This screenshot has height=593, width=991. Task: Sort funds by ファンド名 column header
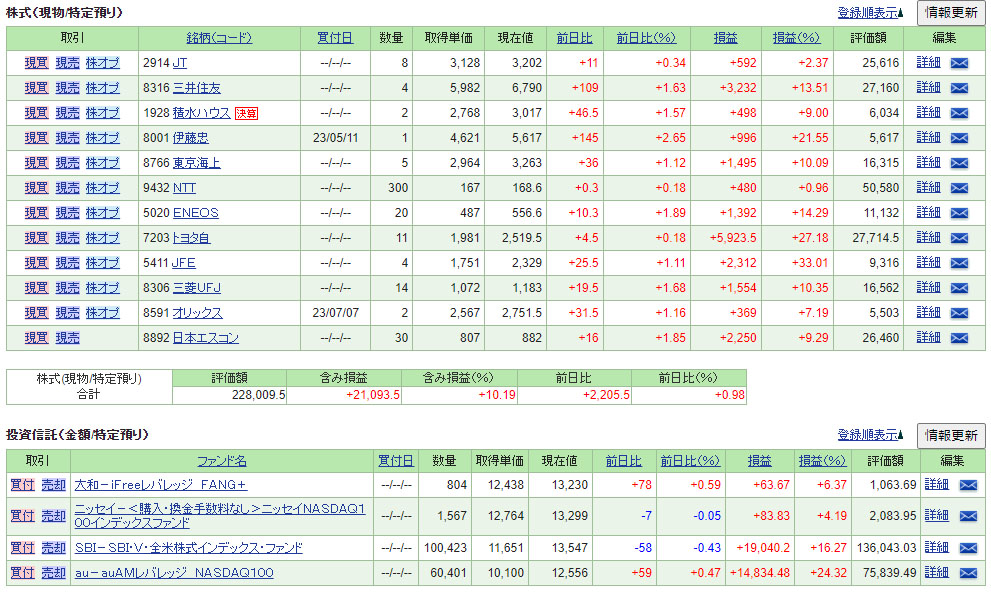pos(222,461)
